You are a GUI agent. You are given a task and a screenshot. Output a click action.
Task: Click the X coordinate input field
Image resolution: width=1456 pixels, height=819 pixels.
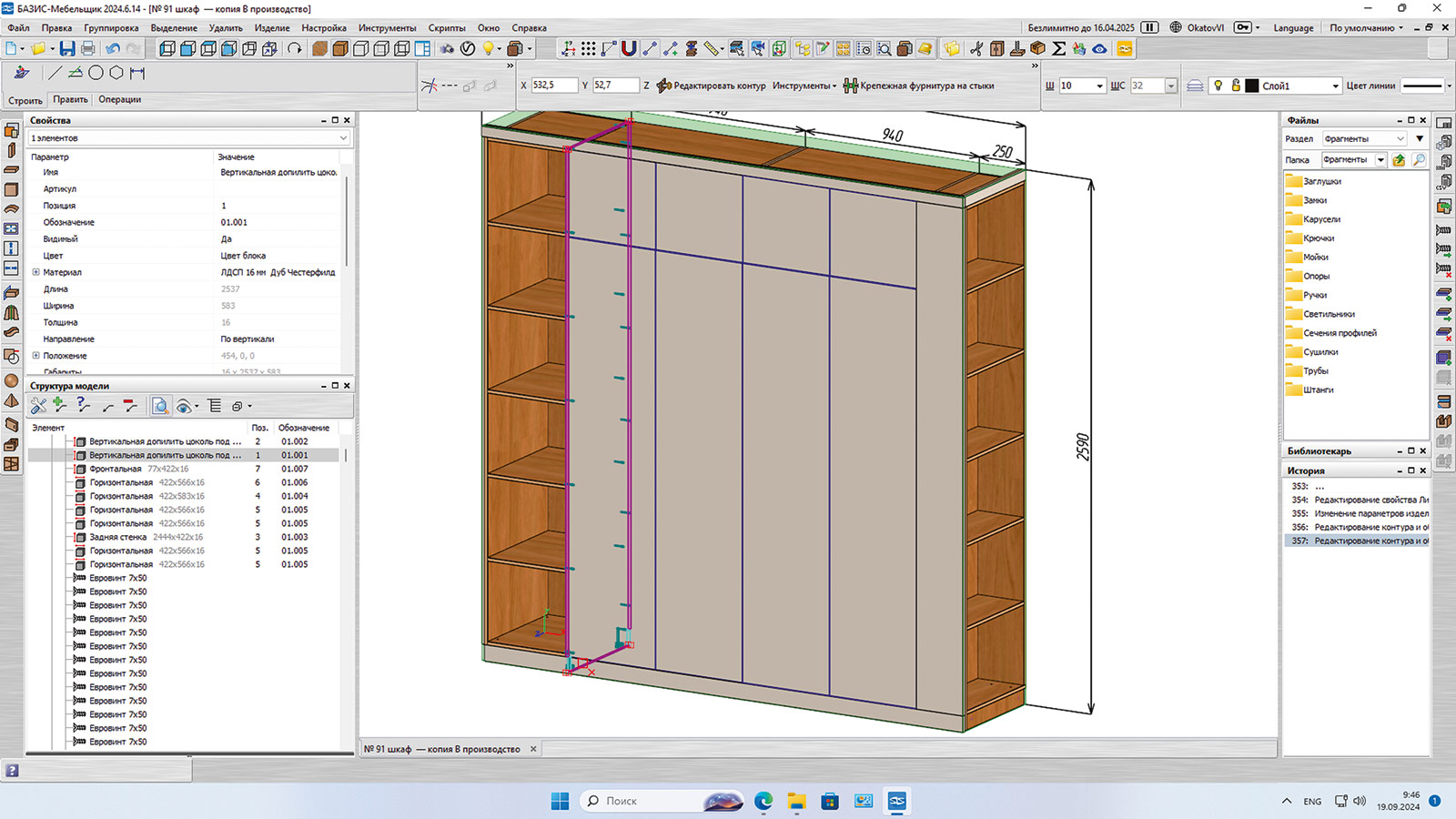[x=553, y=86]
